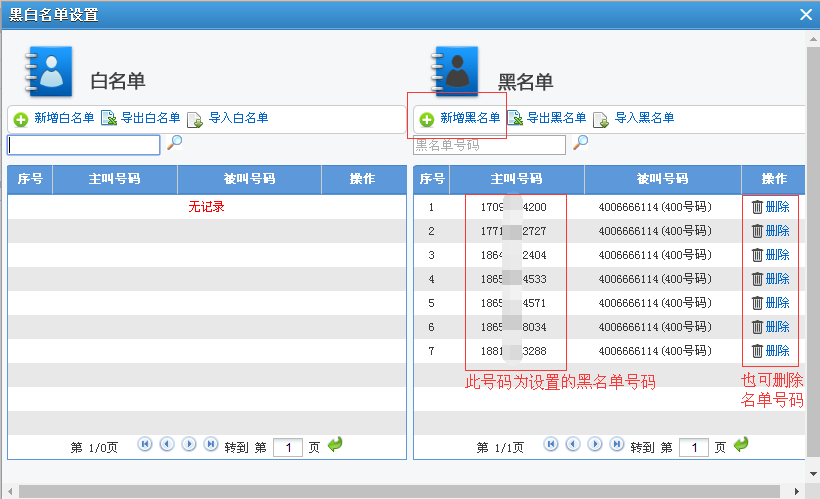
Task: Go to first page of the whitelist
Action: point(145,444)
